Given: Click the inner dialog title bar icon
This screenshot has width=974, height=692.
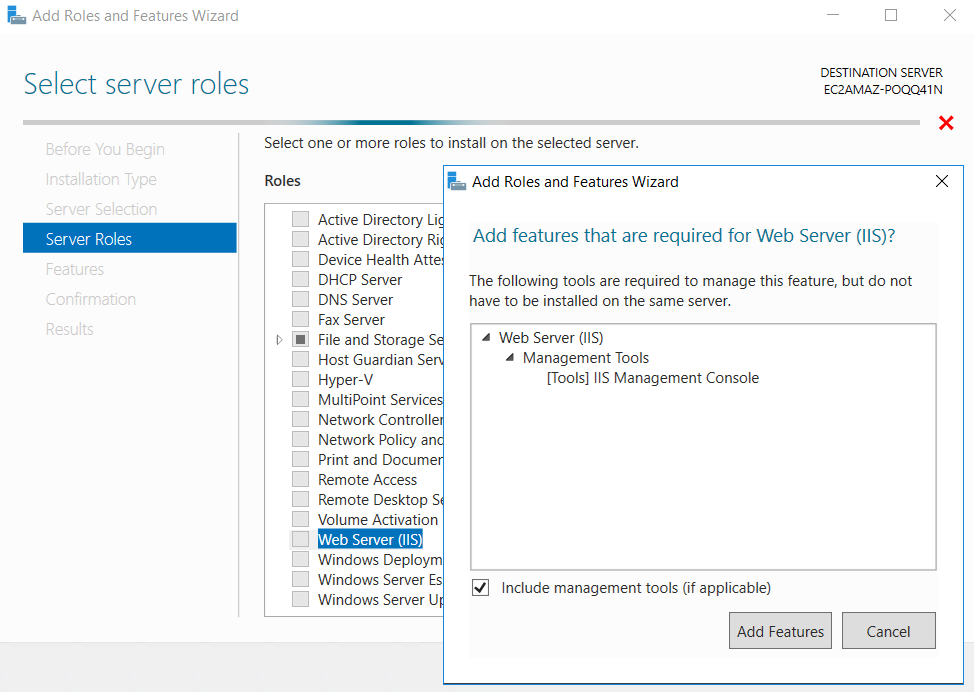Looking at the screenshot, I should (457, 181).
